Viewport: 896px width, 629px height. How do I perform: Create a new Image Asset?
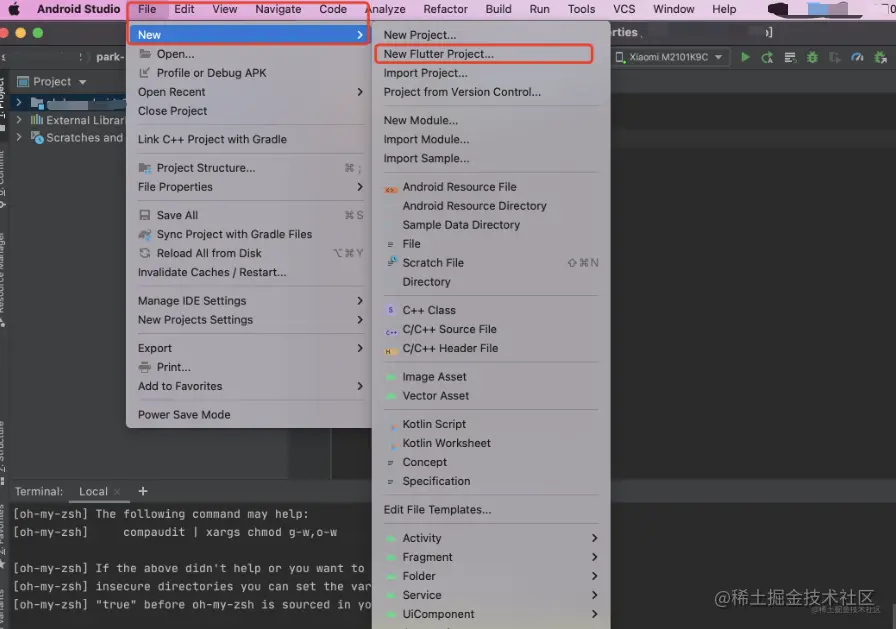(x=491, y=376)
